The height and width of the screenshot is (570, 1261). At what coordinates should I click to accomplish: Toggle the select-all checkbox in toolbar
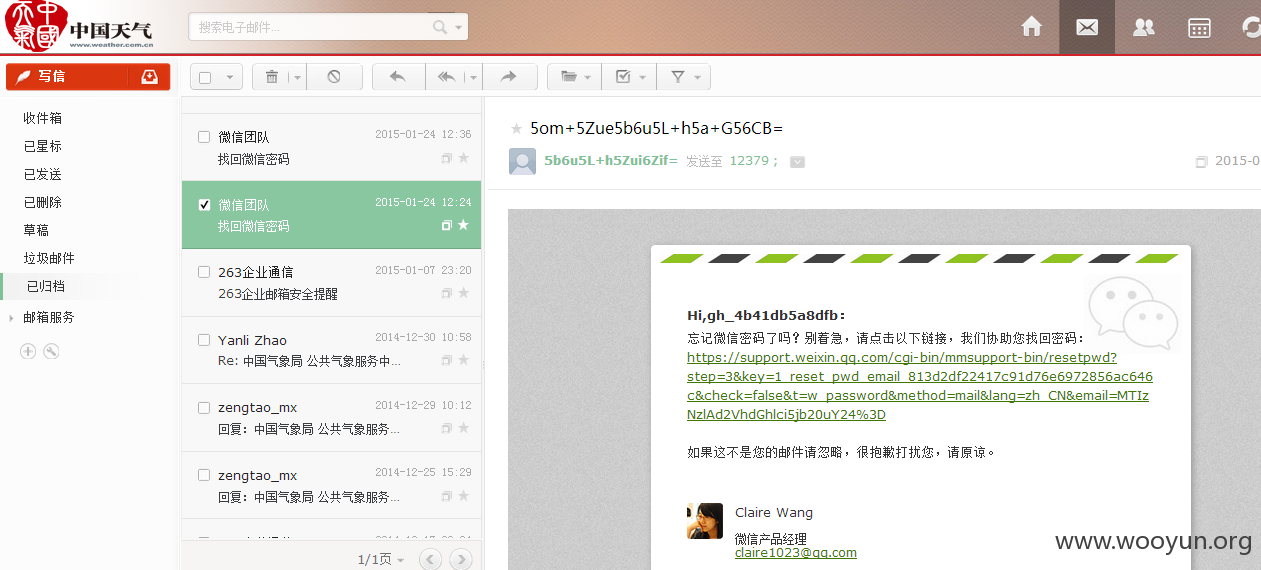pos(205,78)
